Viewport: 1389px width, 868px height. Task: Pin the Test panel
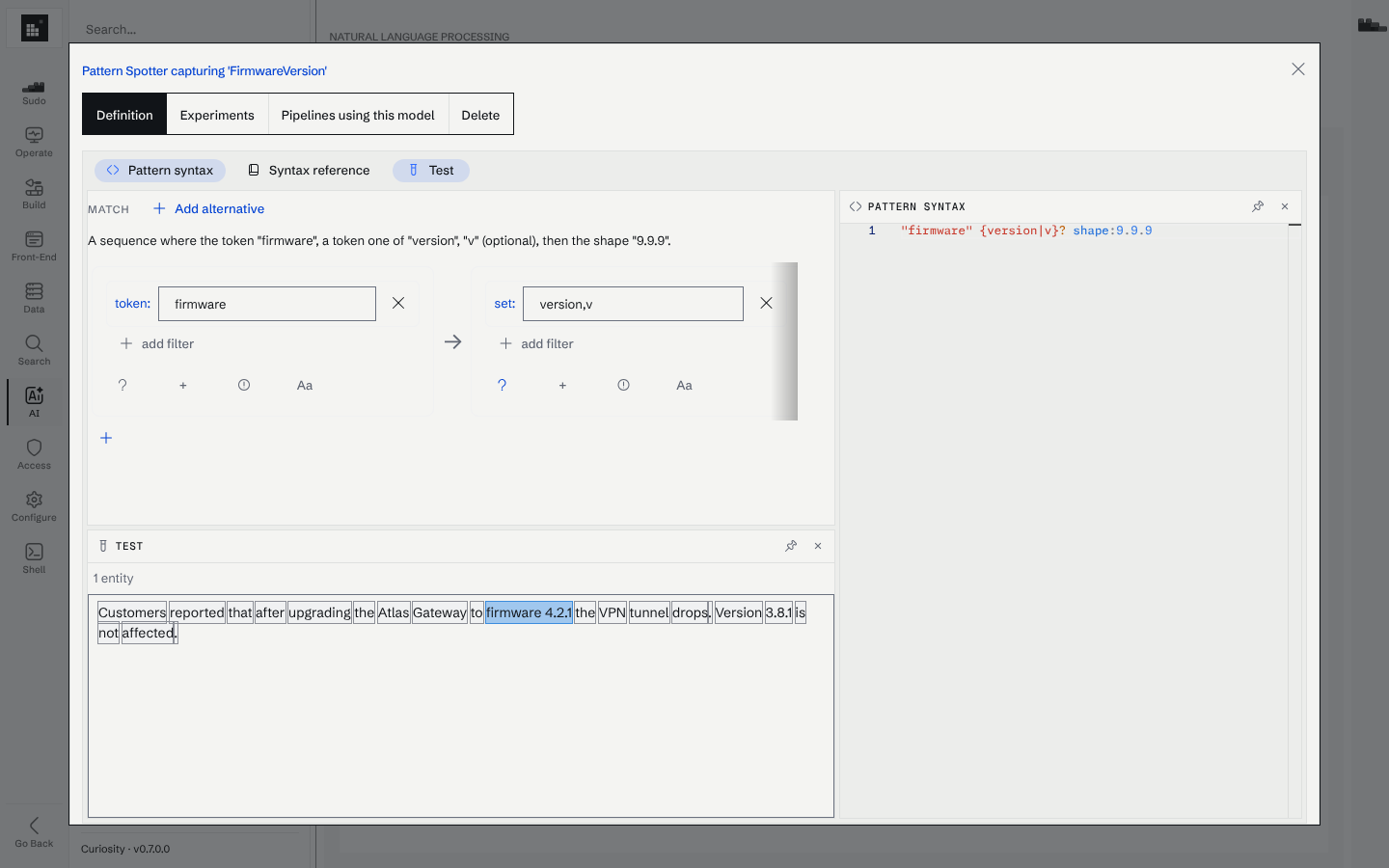[791, 546]
